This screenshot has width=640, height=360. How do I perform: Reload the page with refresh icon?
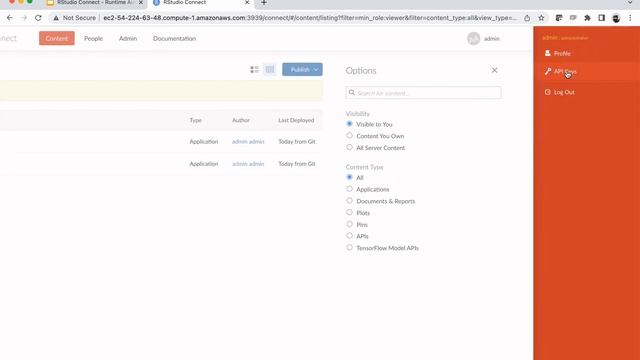coord(38,18)
